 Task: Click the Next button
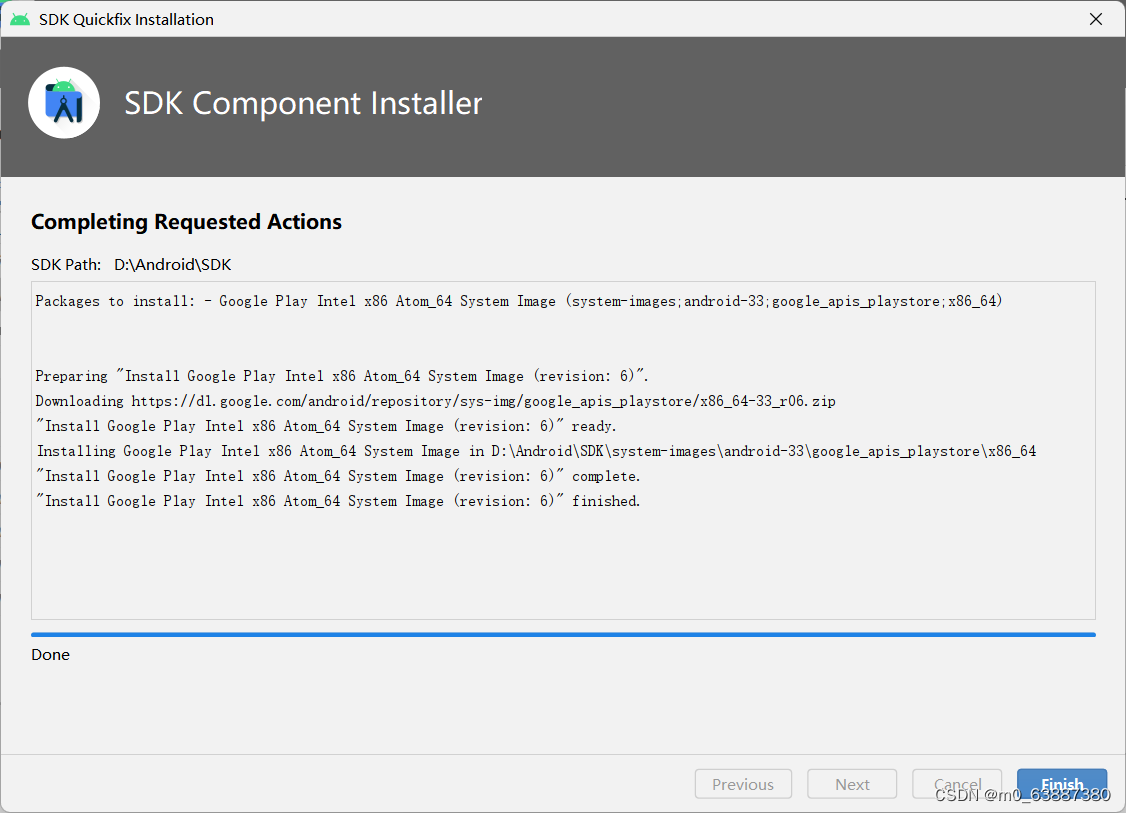coord(852,784)
